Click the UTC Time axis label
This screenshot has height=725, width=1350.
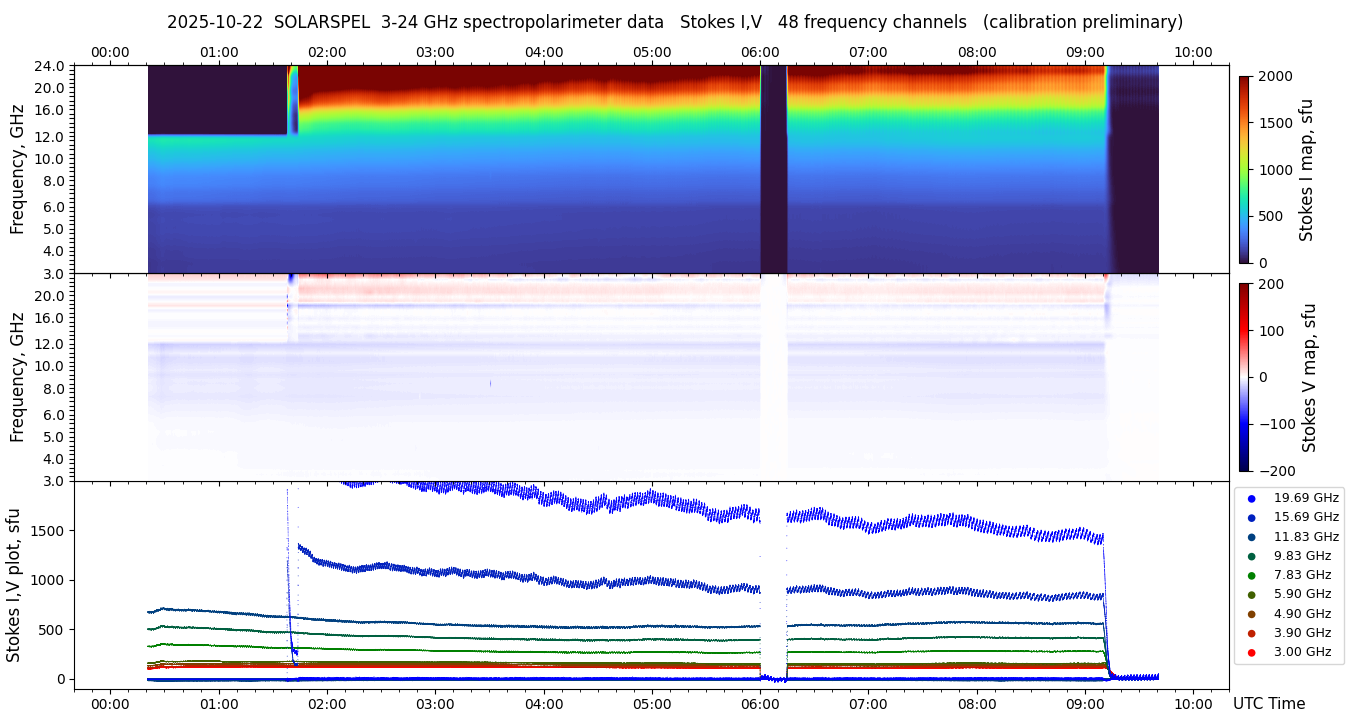1268,704
